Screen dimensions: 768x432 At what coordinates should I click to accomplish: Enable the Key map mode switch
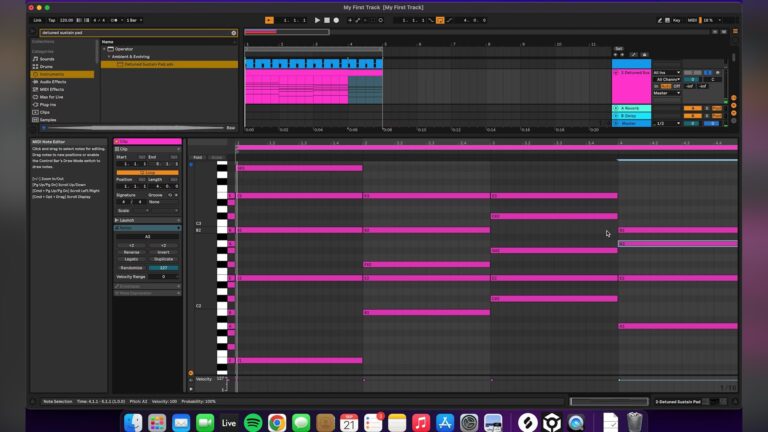(x=676, y=20)
